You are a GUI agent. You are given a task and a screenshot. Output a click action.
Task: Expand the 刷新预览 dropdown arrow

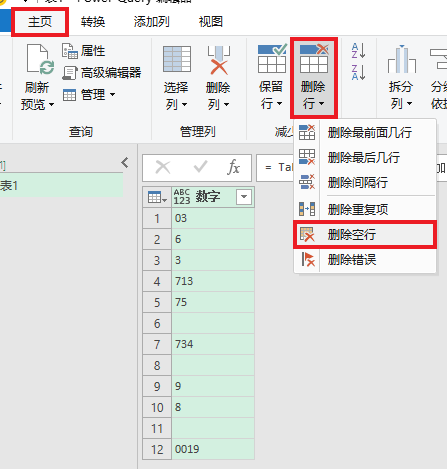51,105
